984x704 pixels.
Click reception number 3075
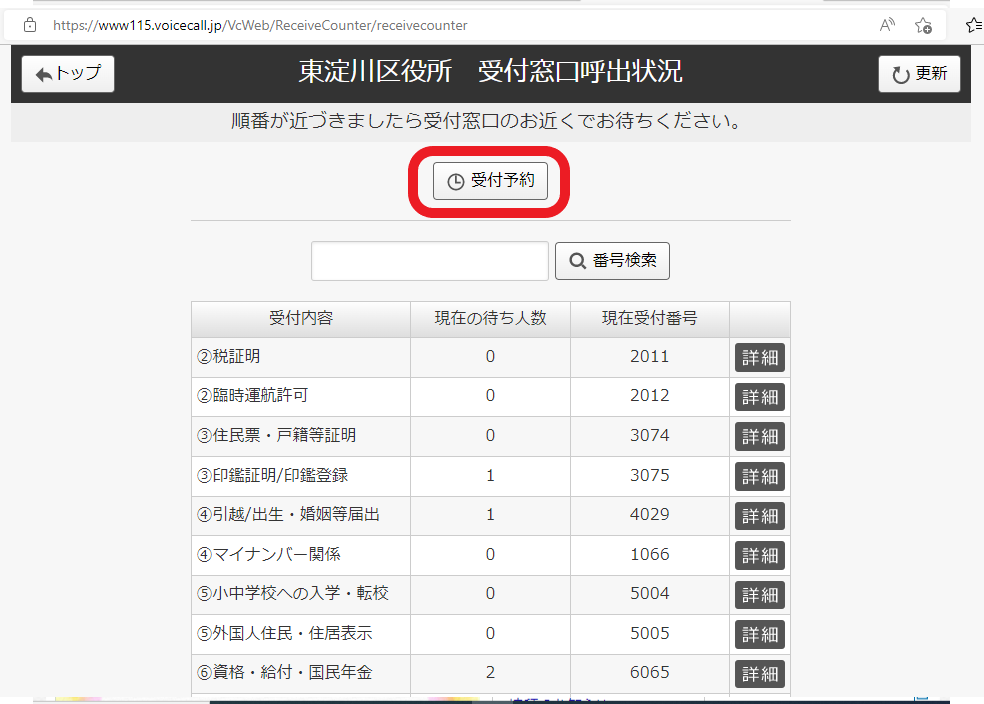click(x=650, y=476)
